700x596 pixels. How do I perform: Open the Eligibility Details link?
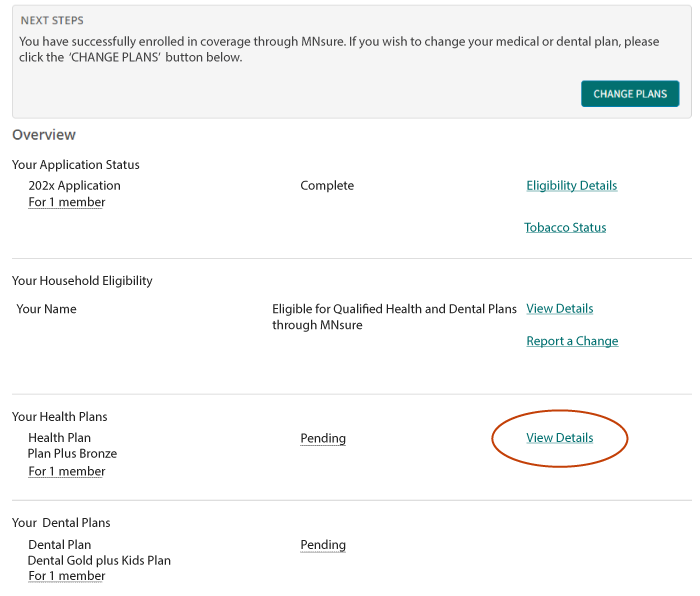point(571,186)
